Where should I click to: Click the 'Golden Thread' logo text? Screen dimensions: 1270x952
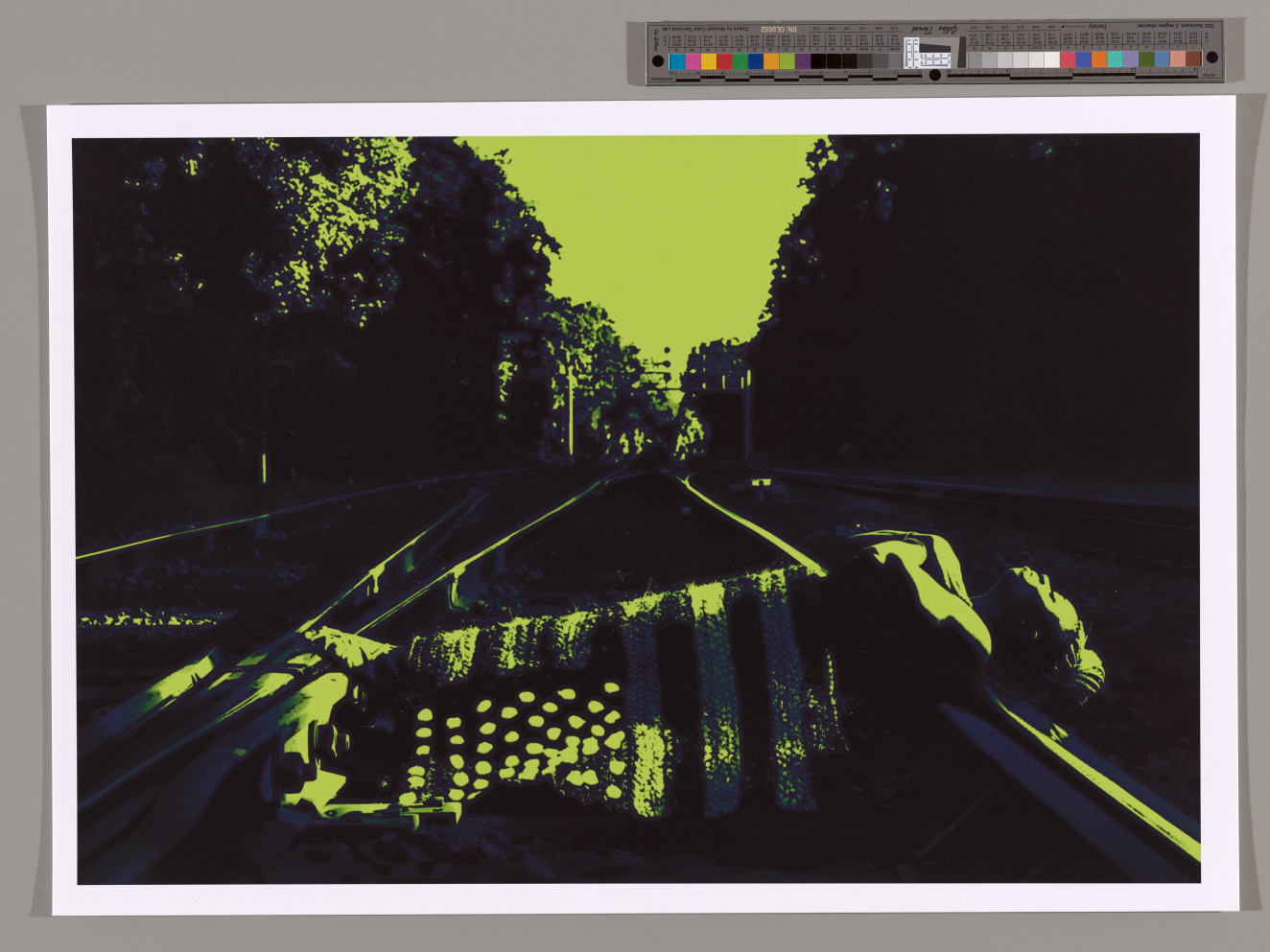(x=933, y=29)
